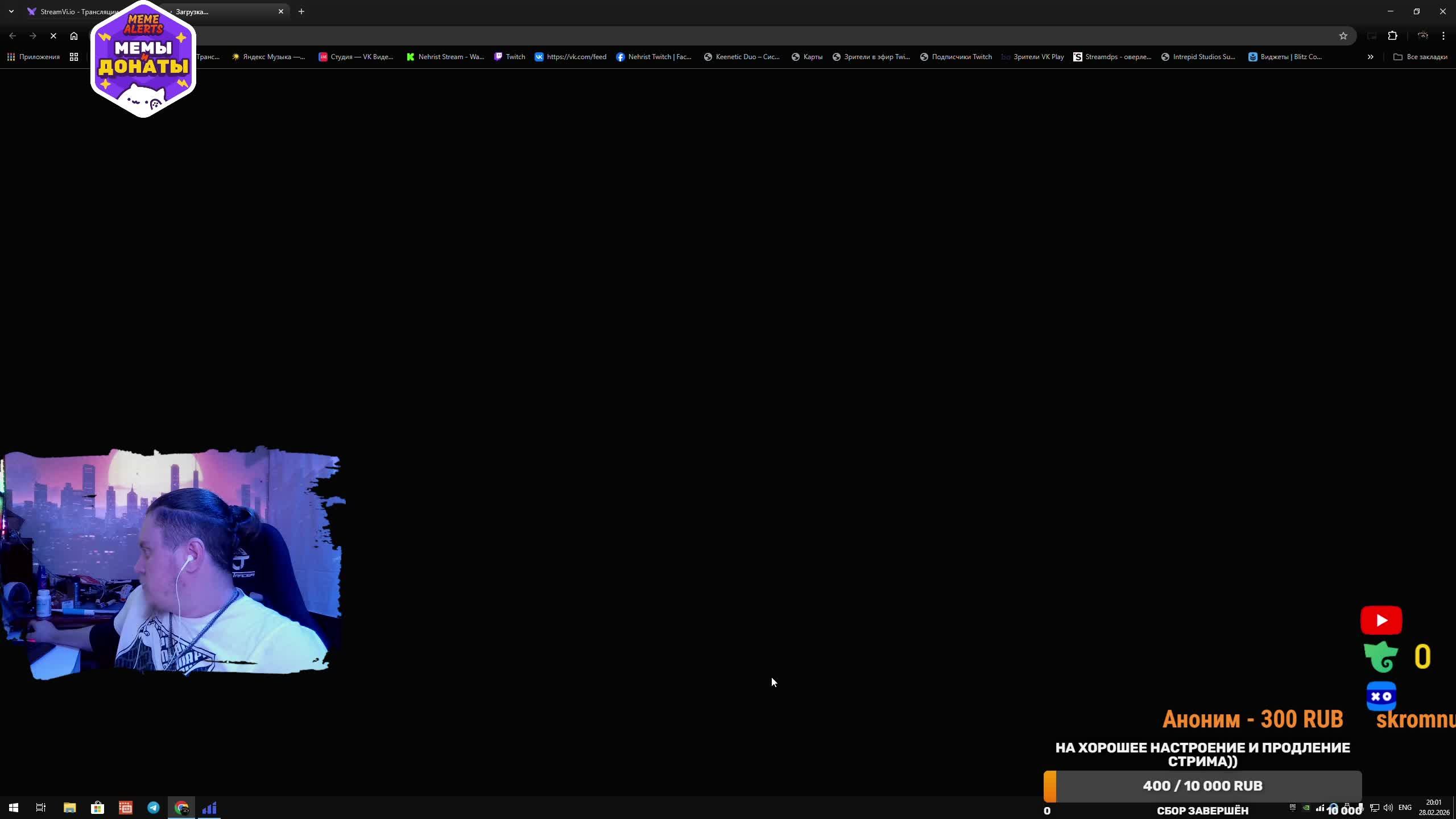Open the Все закладки folder
The width and height of the screenshot is (1456, 819).
(x=1420, y=57)
